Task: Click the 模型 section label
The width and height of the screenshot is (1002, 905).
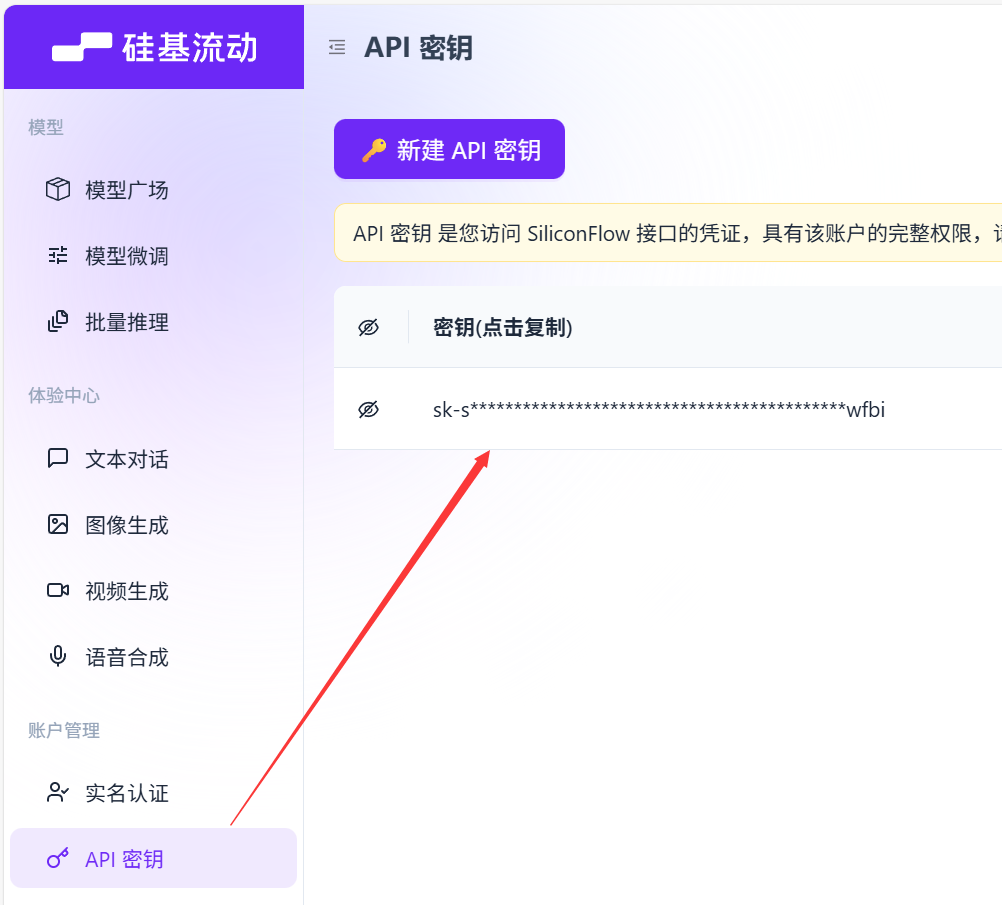Action: 46,127
